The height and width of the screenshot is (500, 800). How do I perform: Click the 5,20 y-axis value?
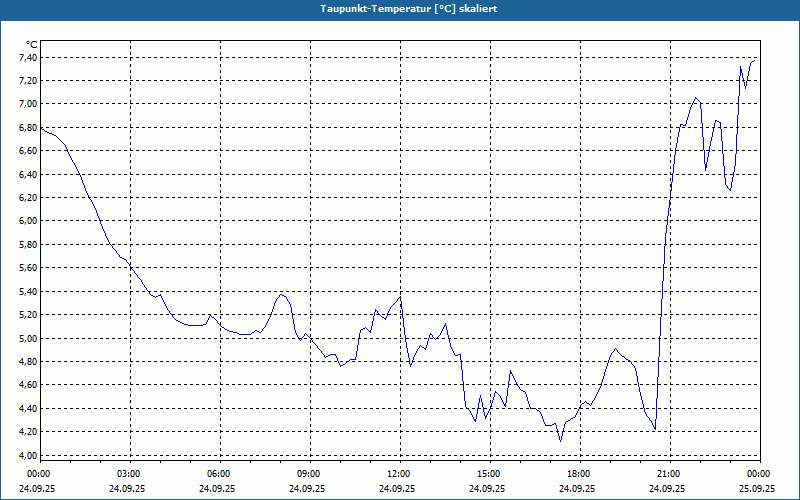pyautogui.click(x=29, y=314)
